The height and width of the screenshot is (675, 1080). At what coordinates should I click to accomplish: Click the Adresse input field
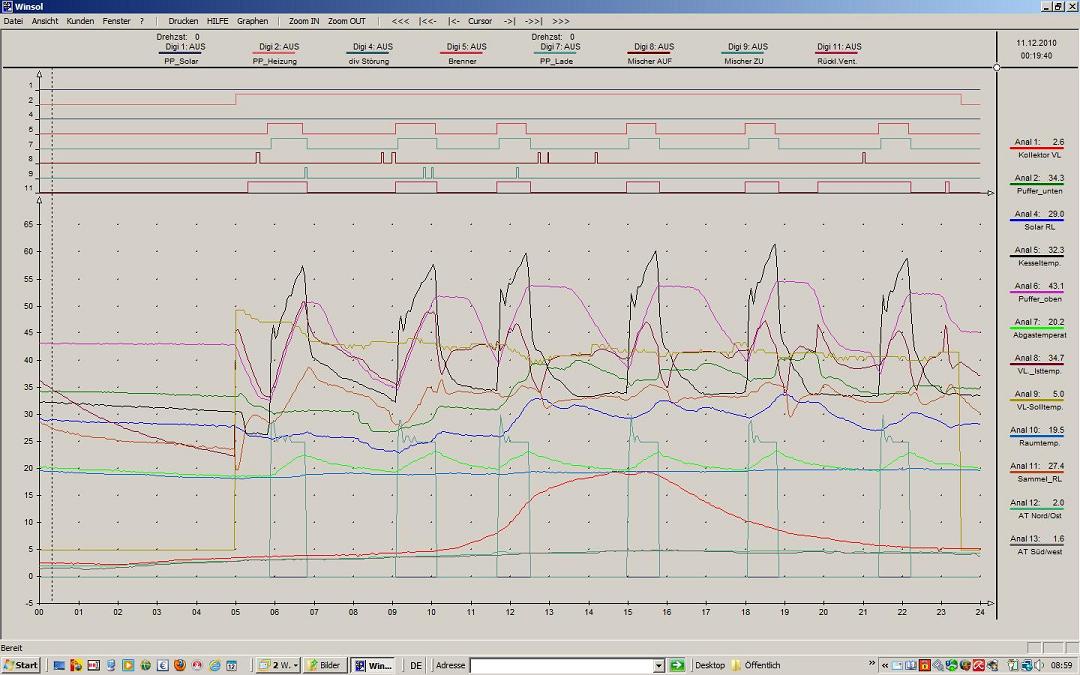point(561,665)
